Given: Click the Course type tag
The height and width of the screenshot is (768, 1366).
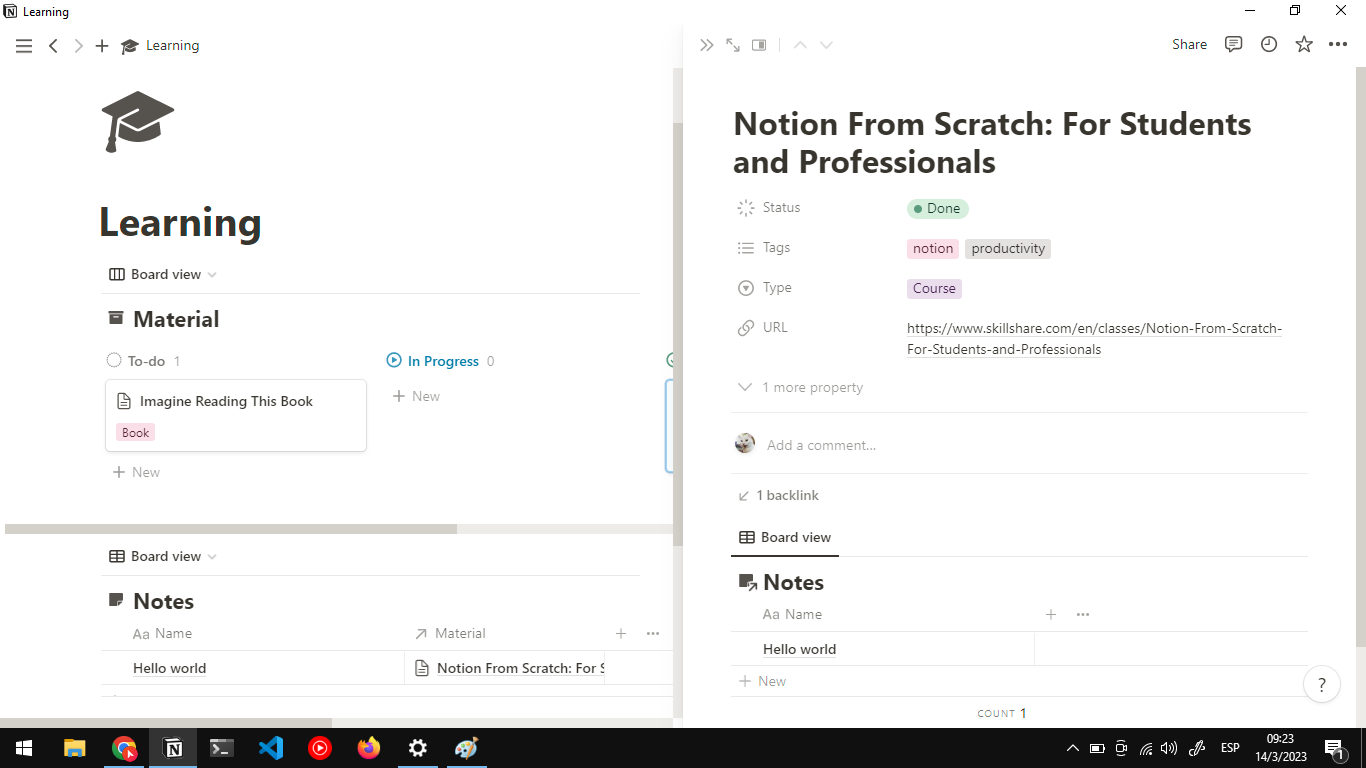Looking at the screenshot, I should [934, 289].
